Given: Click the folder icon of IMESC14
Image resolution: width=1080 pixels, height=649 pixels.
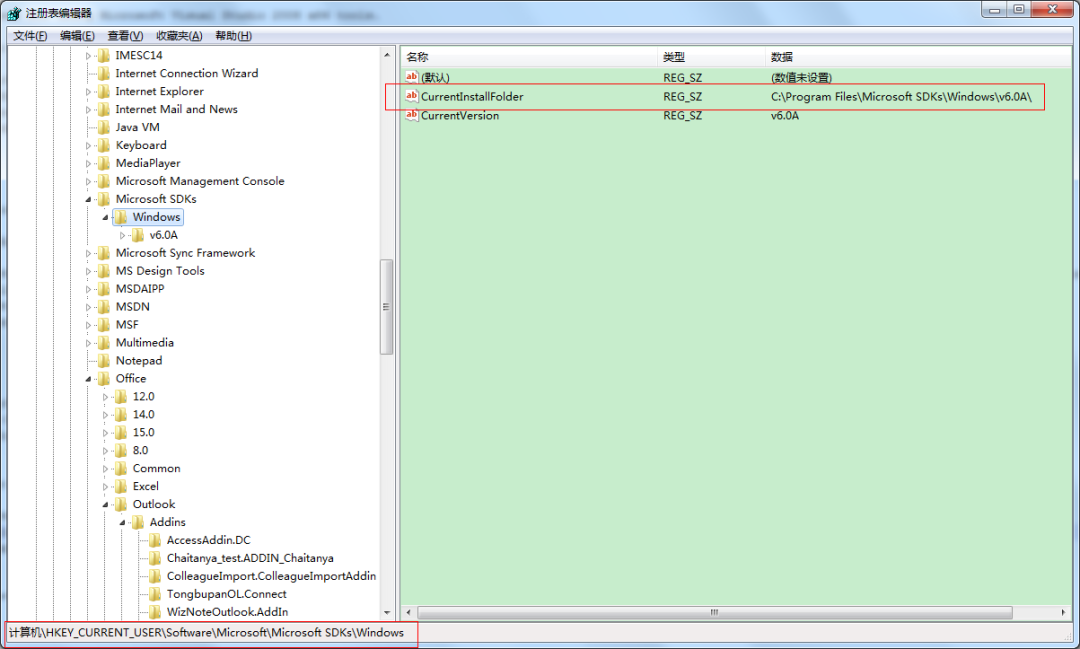Looking at the screenshot, I should (x=104, y=55).
